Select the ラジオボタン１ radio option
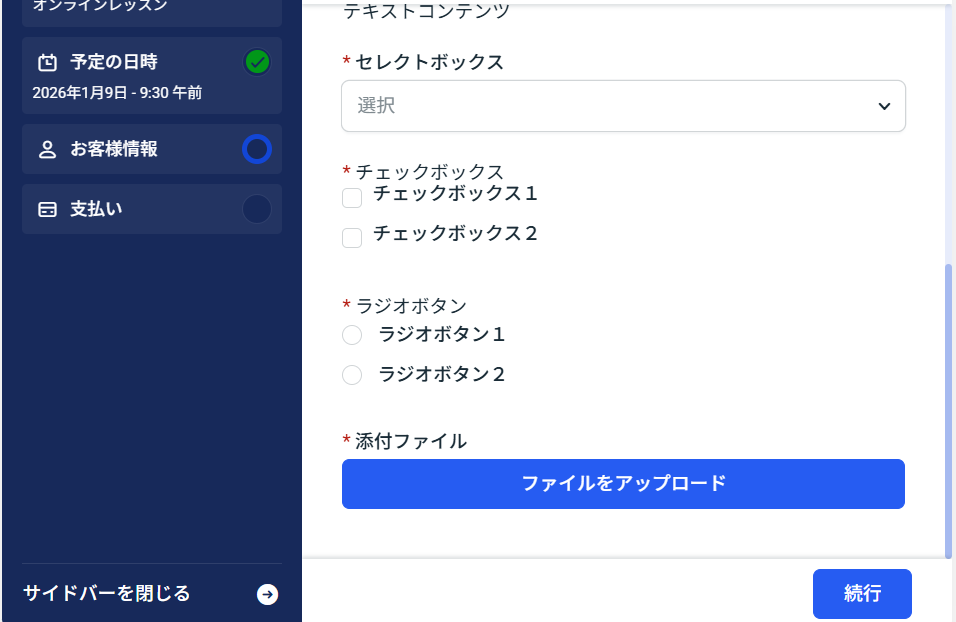The image size is (956, 622). point(352,335)
